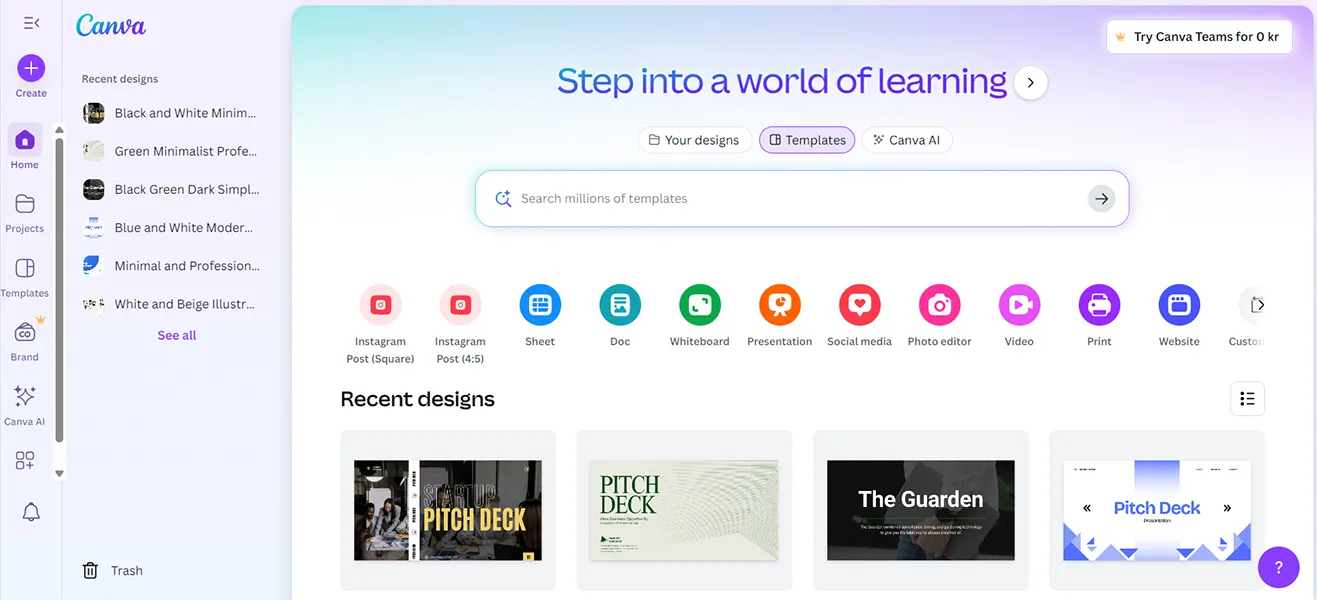Toggle list view for Recent designs
Image resolution: width=1317 pixels, height=600 pixels.
(x=1247, y=399)
